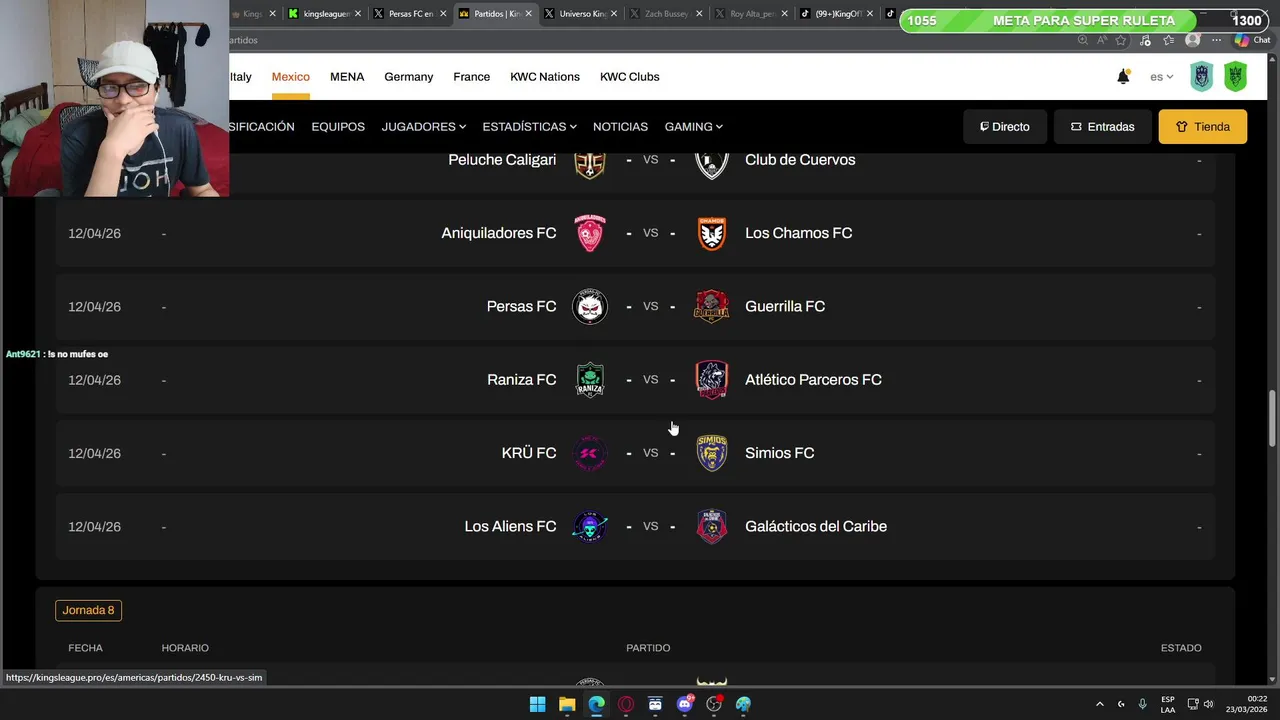Open the notifications bell icon

(1123, 76)
